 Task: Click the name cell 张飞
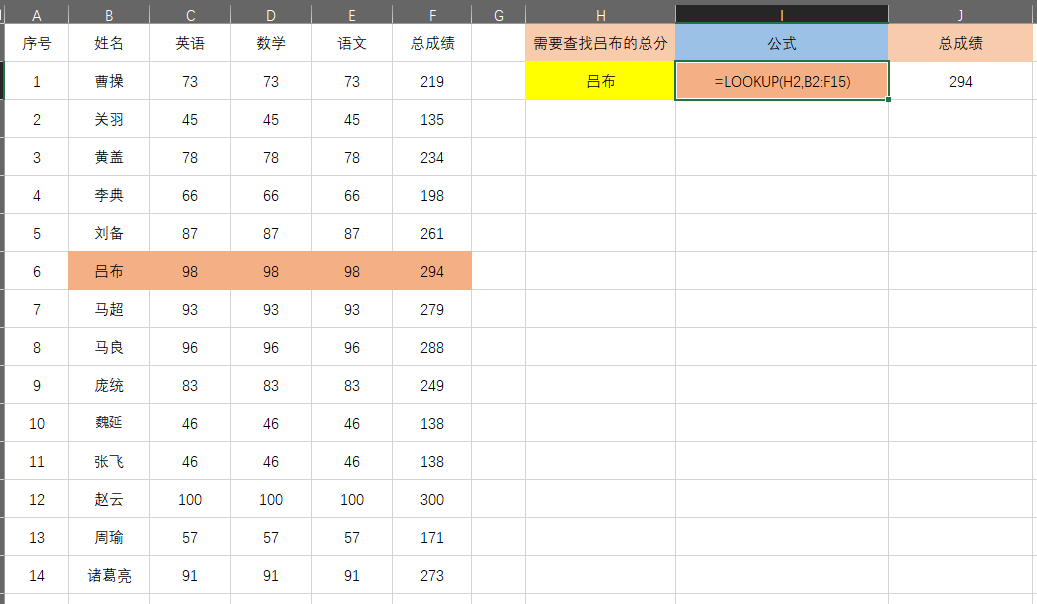pyautogui.click(x=109, y=462)
